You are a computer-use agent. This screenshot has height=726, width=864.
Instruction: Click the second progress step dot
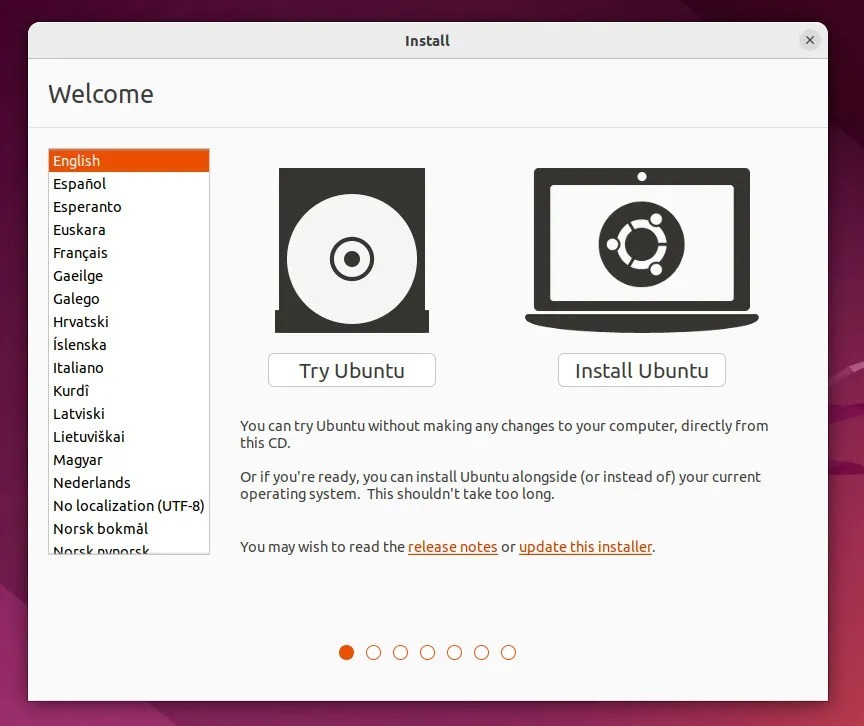(x=373, y=652)
